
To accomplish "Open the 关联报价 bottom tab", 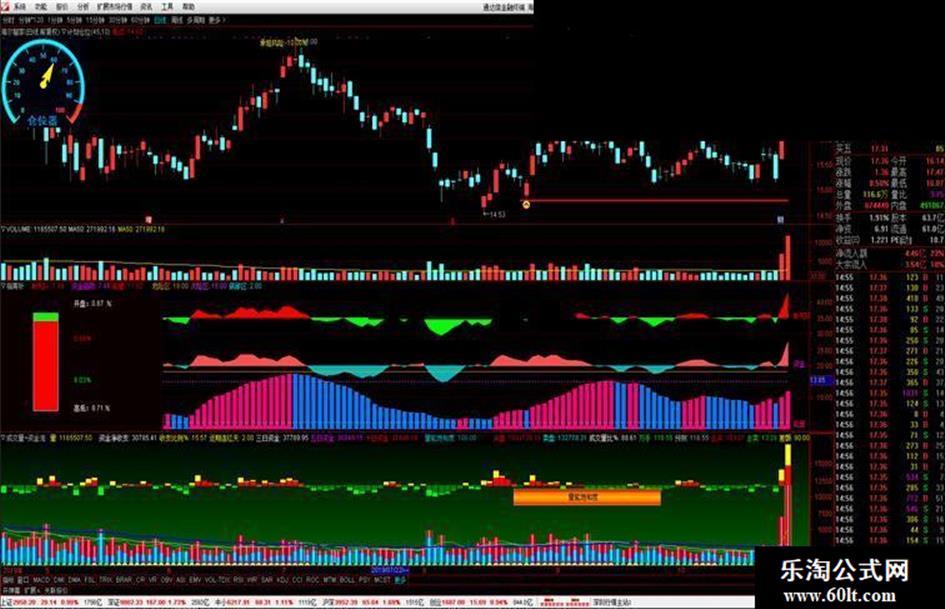I will pyautogui.click(x=56, y=591).
